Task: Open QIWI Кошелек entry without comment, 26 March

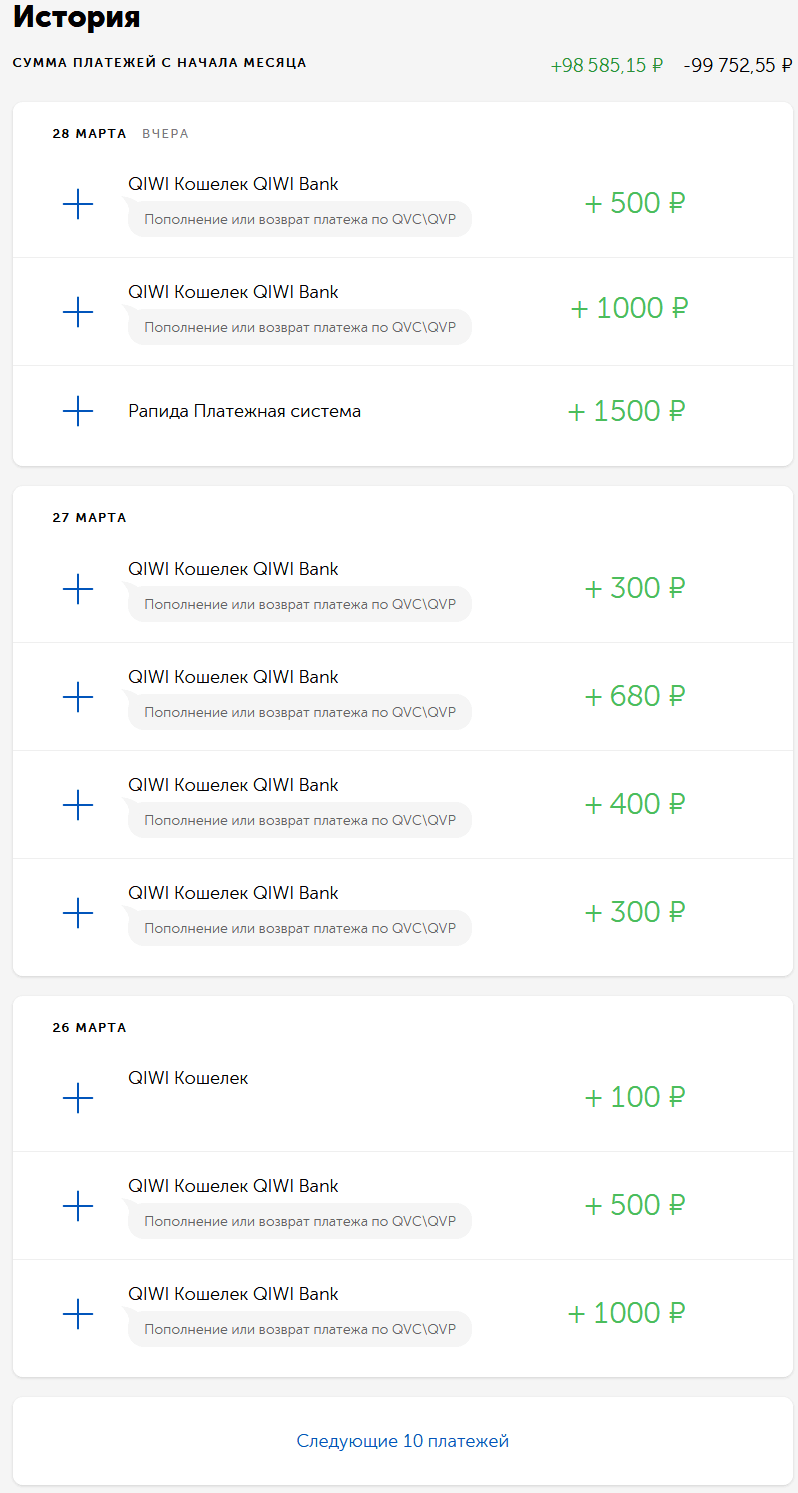Action: pyautogui.click(x=188, y=1078)
